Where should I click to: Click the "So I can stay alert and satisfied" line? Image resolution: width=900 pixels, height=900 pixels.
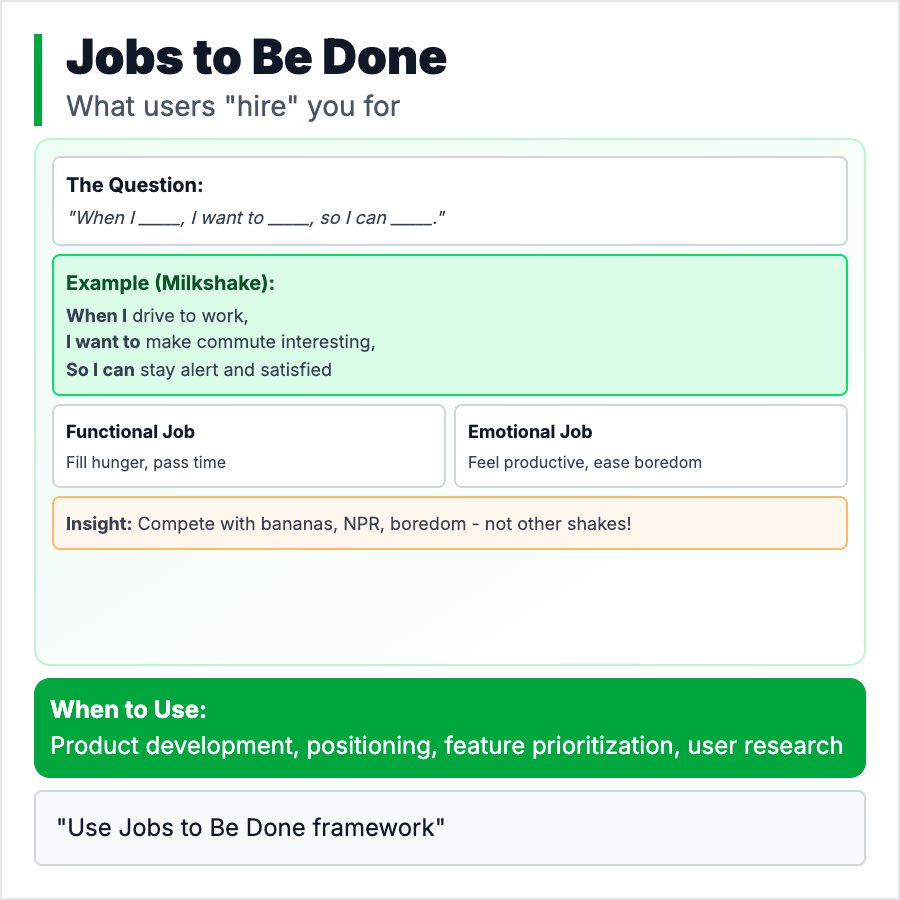tap(198, 370)
